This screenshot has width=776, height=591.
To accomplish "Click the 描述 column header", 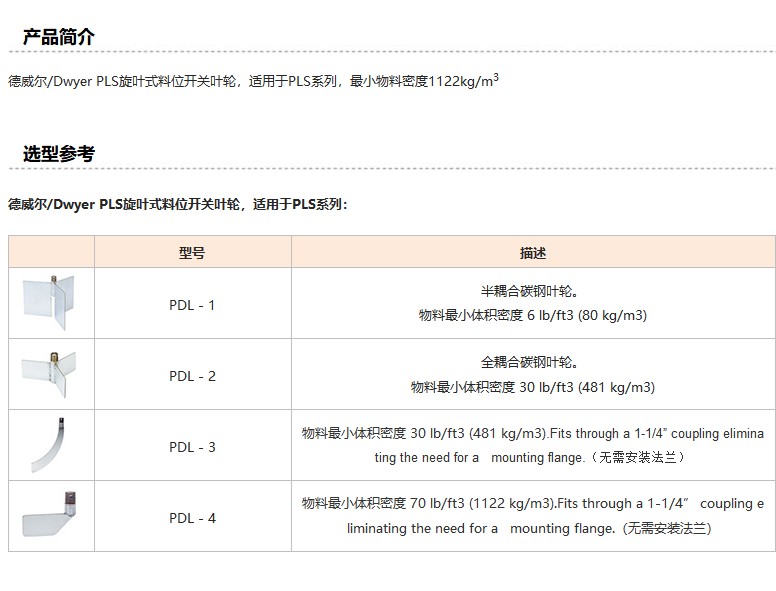I will click(533, 253).
